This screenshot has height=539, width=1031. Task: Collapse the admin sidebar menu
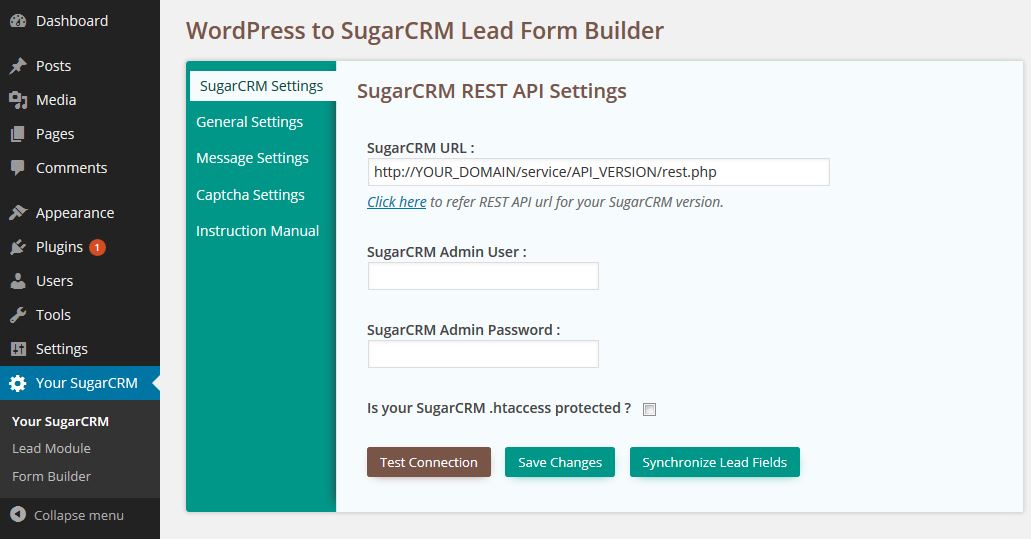click(66, 515)
